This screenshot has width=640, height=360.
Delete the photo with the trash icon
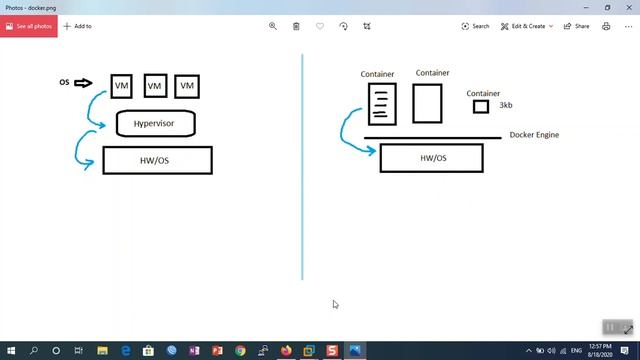click(x=296, y=26)
